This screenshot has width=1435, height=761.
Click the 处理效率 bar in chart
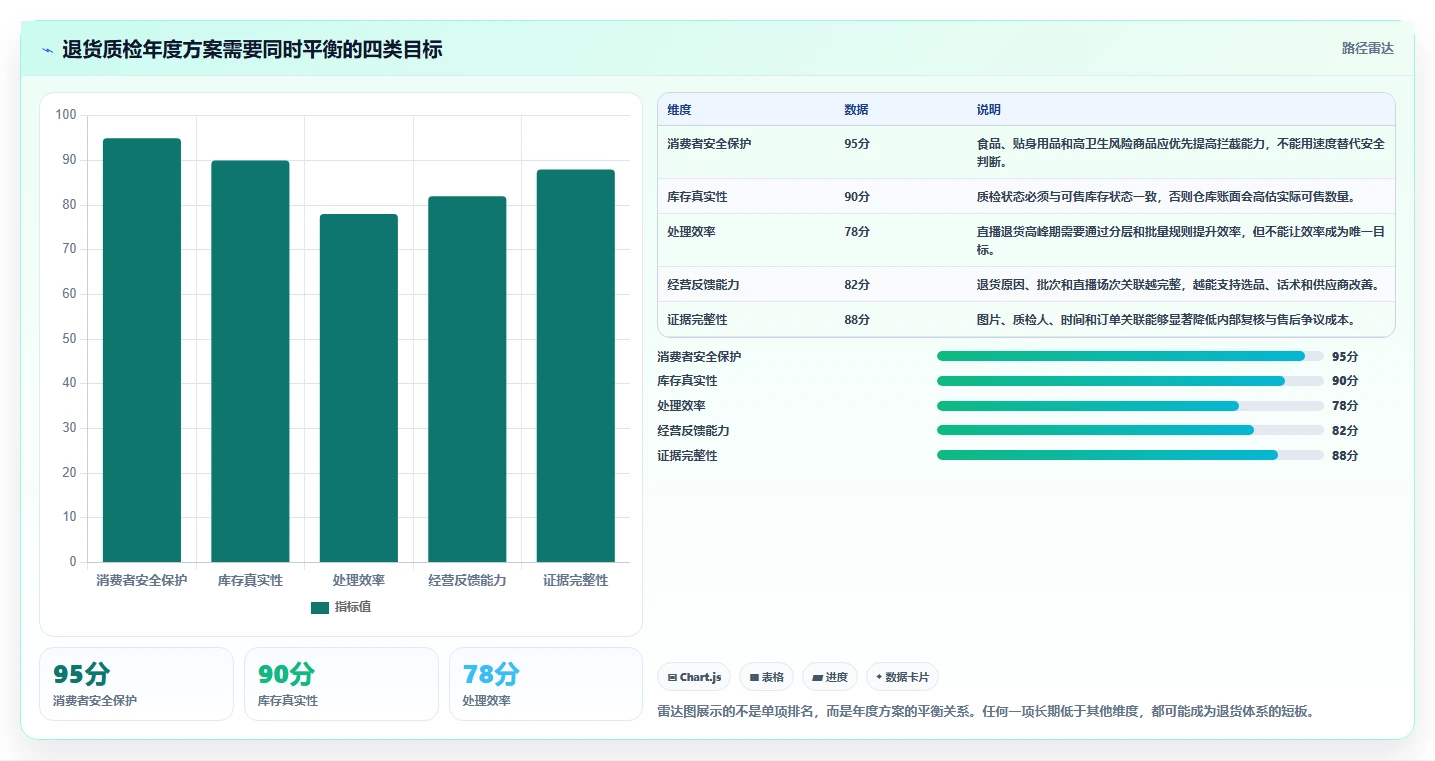pyautogui.click(x=359, y=388)
